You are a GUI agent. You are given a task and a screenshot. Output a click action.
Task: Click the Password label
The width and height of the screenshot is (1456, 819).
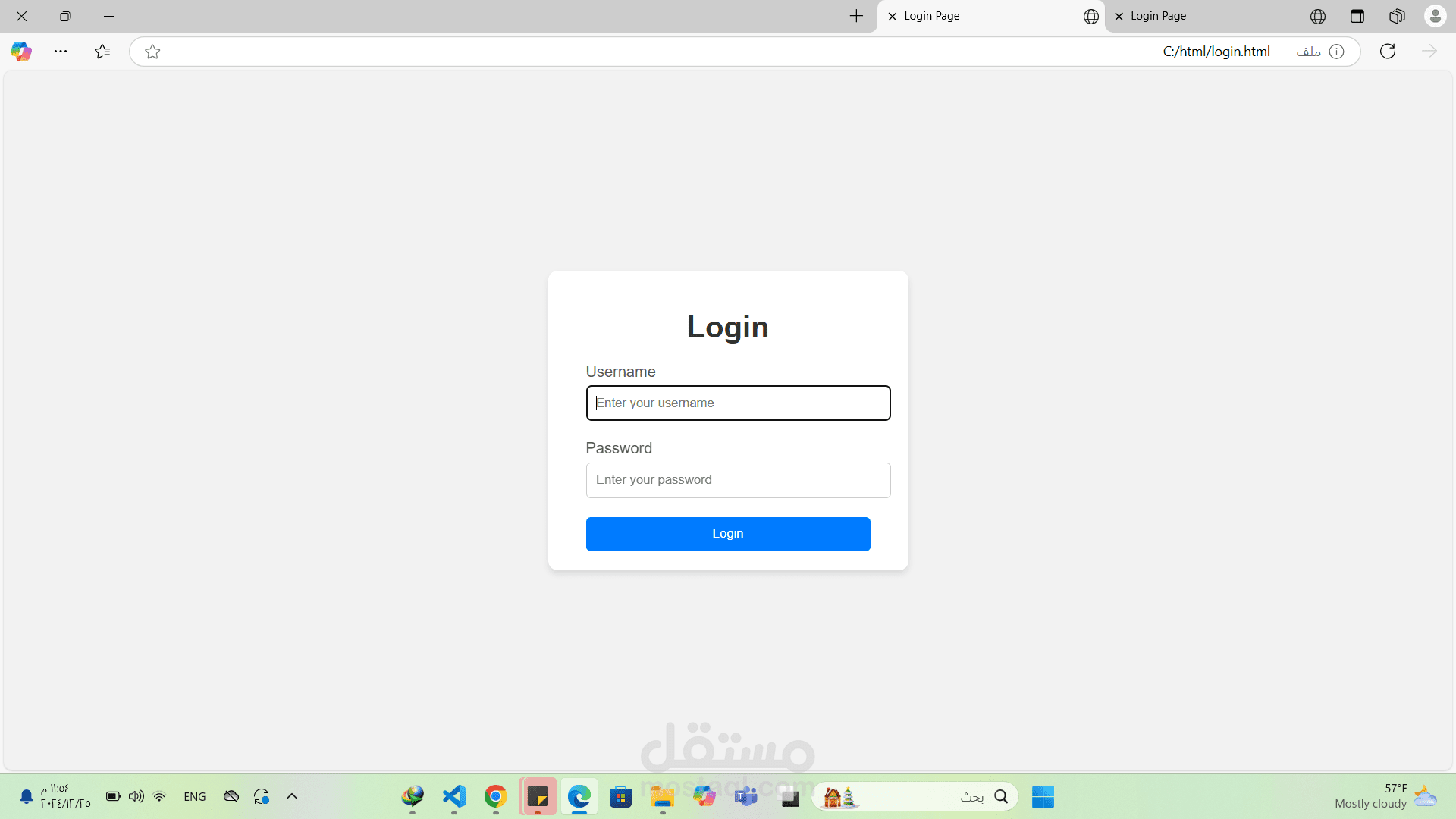[619, 448]
